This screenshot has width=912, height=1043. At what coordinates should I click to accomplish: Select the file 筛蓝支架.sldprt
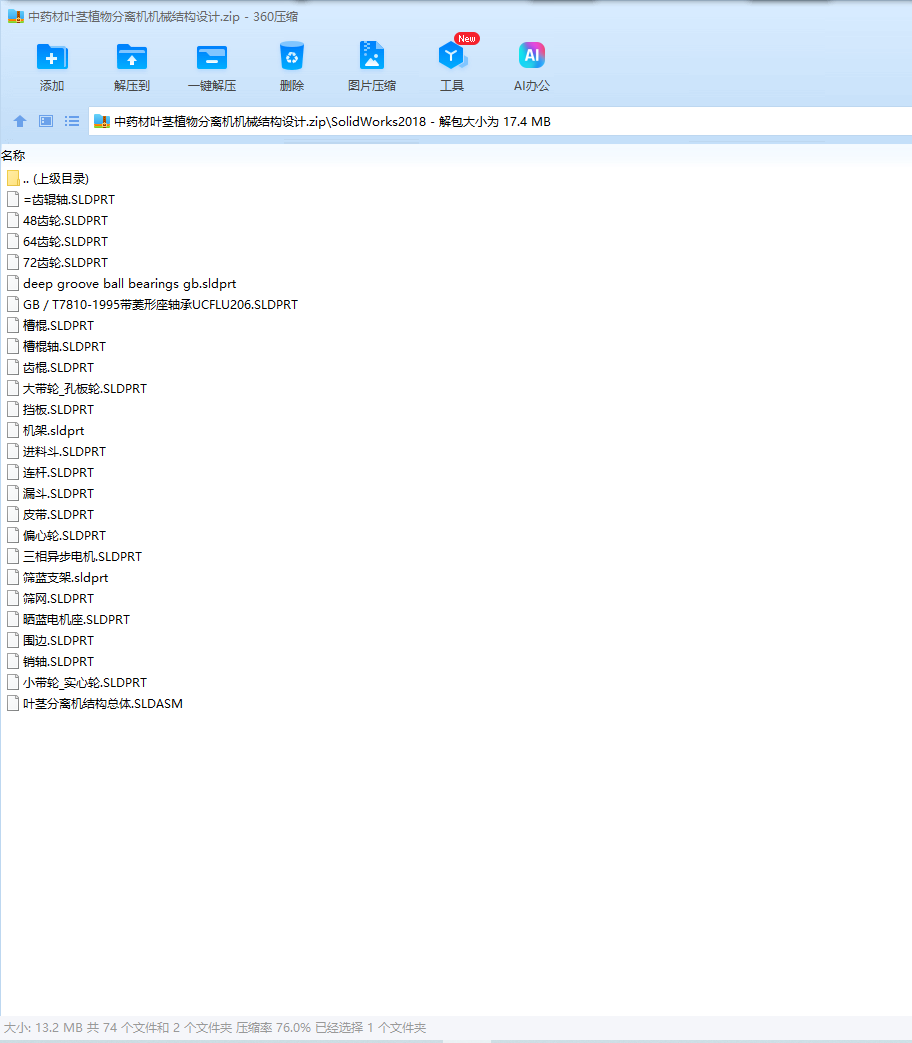click(66, 577)
